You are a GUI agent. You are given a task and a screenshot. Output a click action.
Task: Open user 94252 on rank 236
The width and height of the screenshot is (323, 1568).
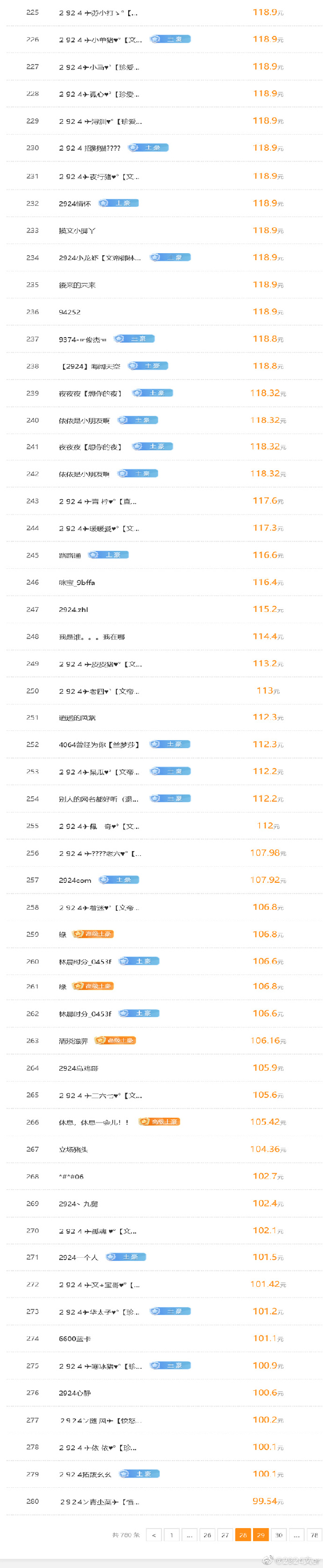(x=69, y=312)
